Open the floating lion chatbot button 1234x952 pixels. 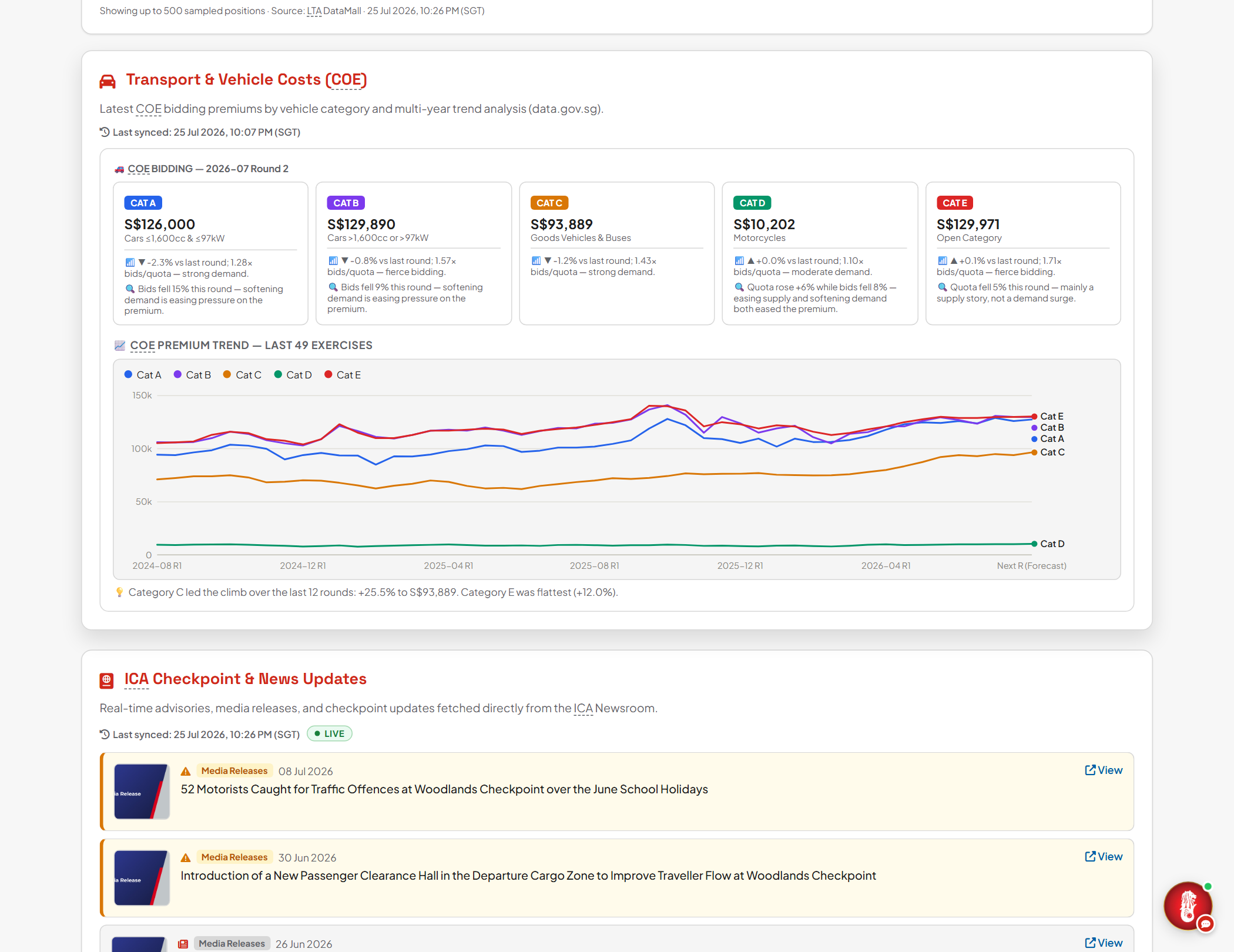click(x=1188, y=906)
